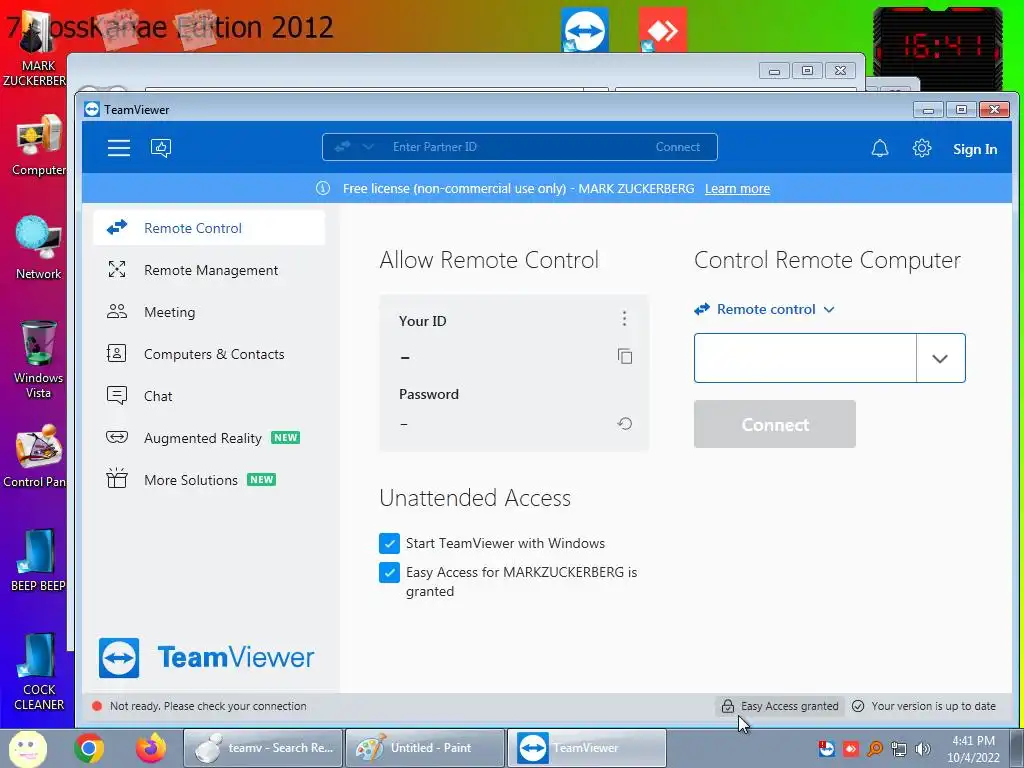1024x768 pixels.
Task: Click the info icon in license banner
Action: (x=323, y=188)
